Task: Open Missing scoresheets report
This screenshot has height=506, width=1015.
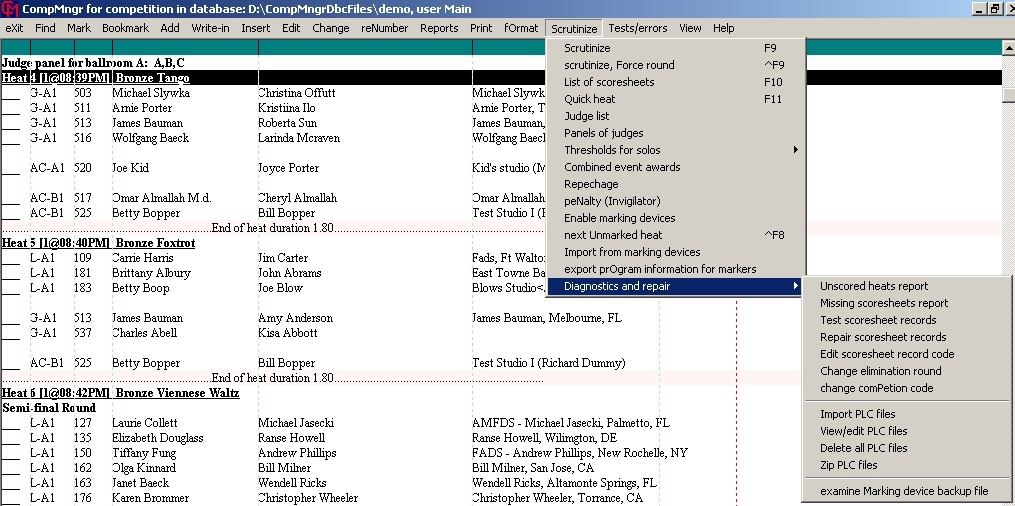Action: pyautogui.click(x=906, y=303)
